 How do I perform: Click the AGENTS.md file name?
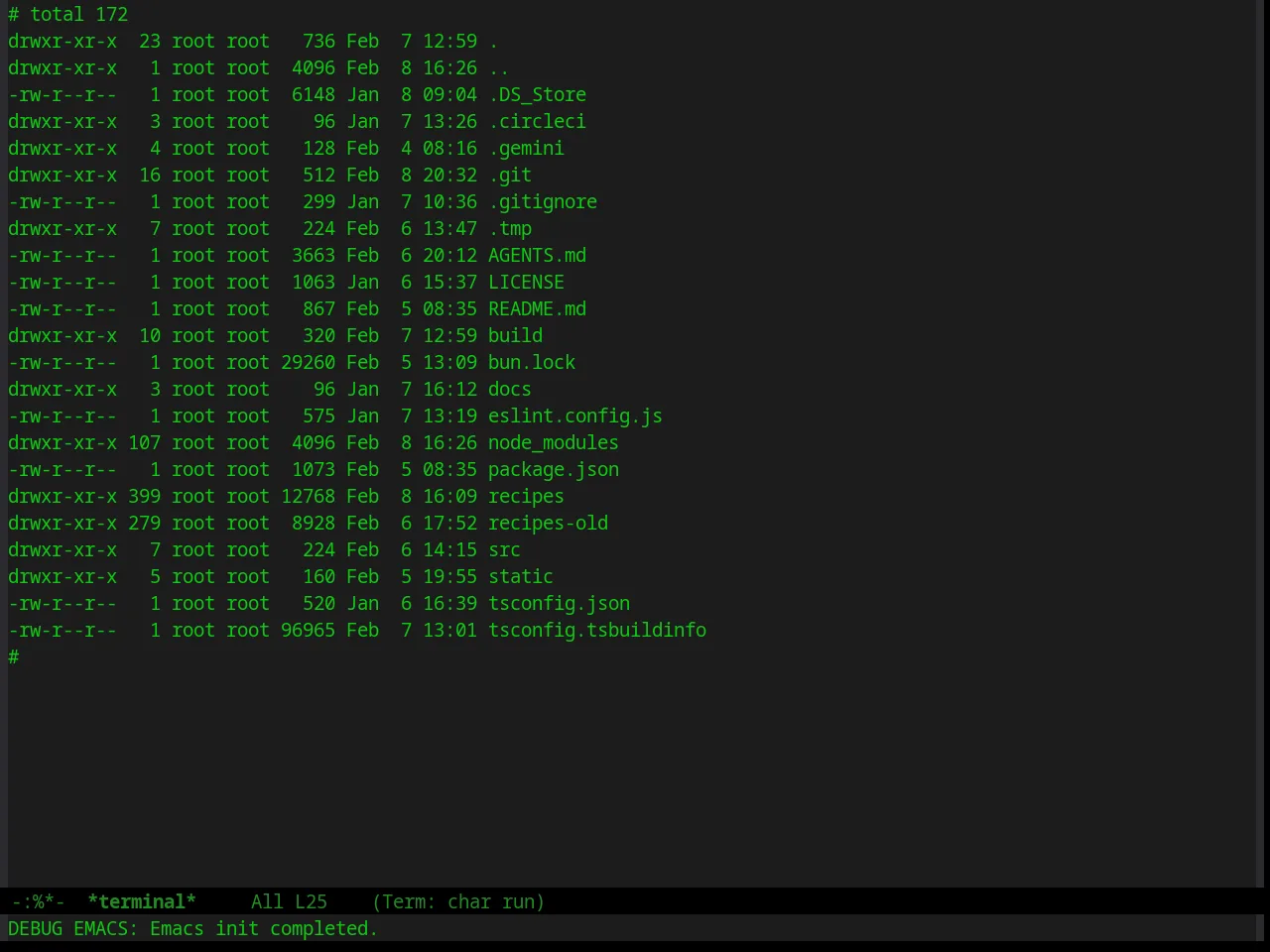[537, 255]
